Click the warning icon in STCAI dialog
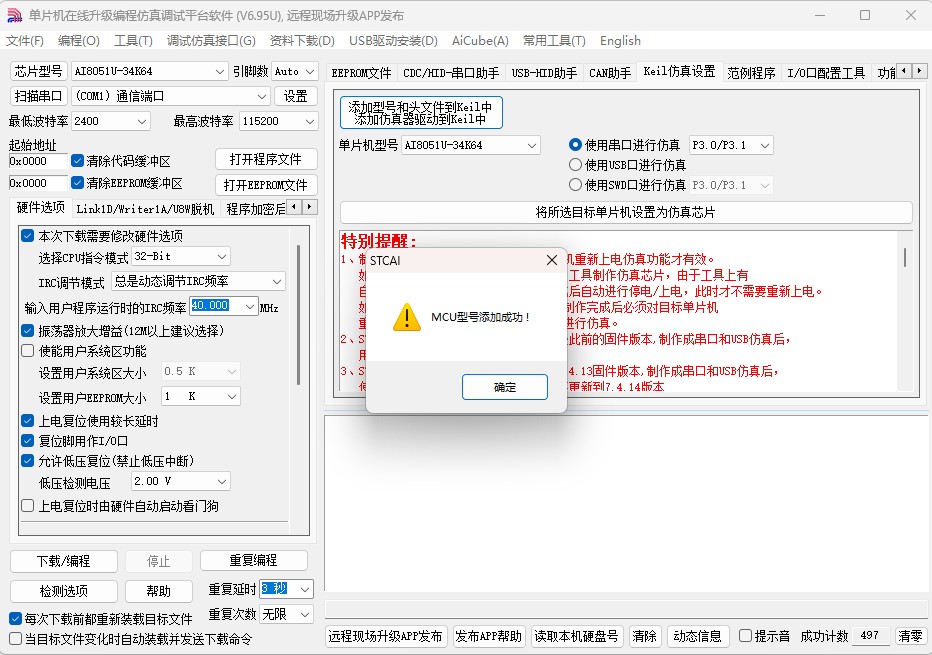Viewport: 932px width, 655px height. coord(407,317)
